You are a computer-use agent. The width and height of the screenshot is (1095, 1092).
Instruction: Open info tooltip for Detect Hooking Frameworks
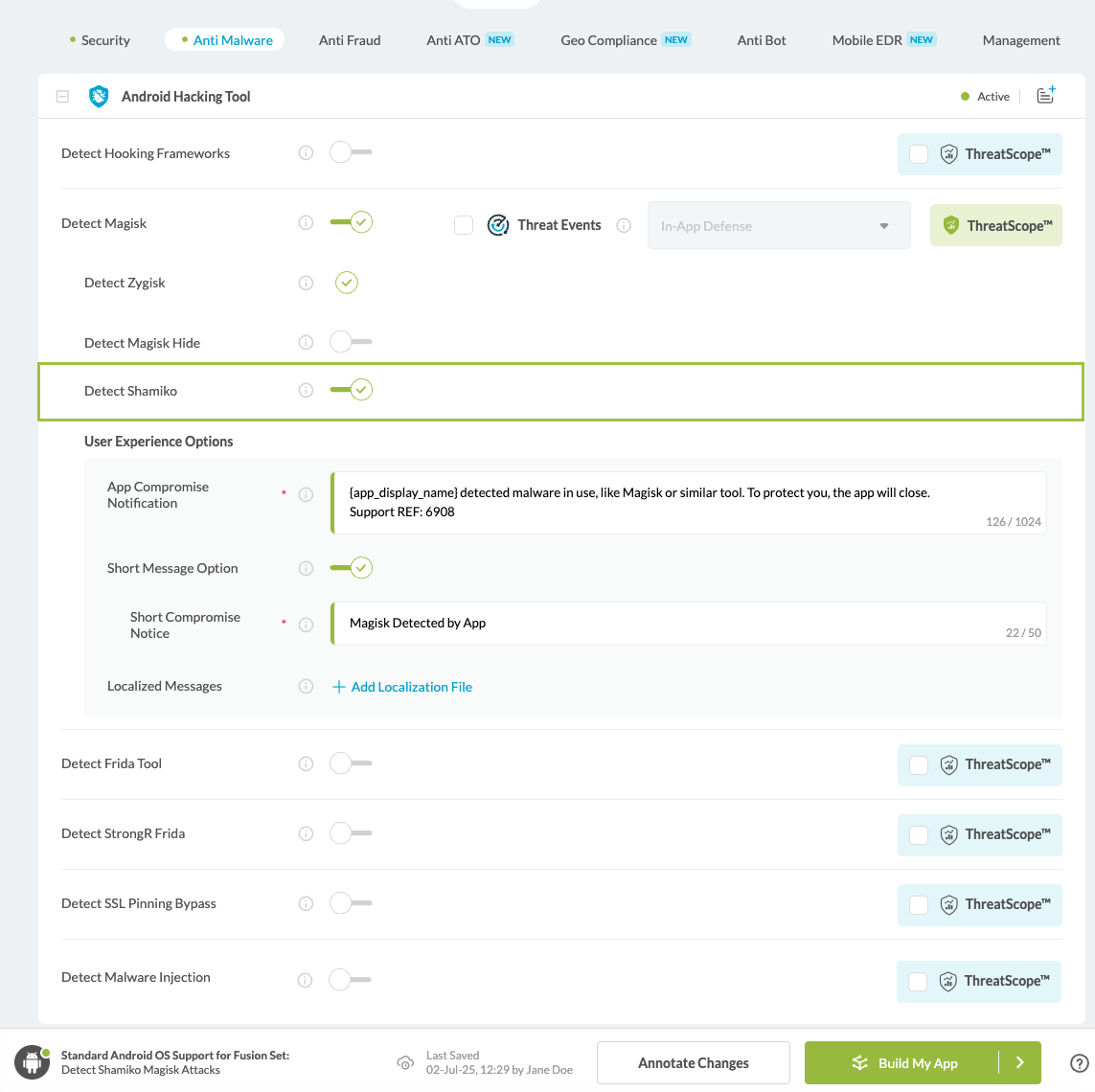(x=306, y=153)
